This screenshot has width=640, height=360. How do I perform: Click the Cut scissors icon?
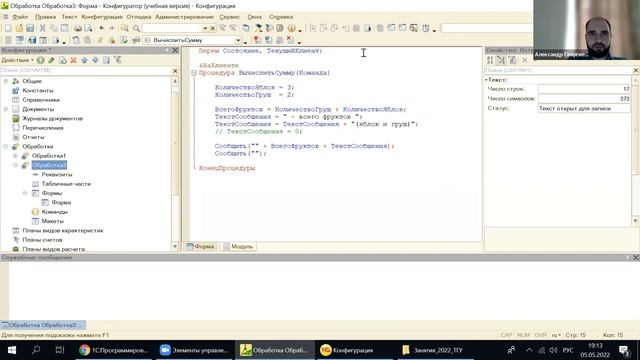click(42, 28)
